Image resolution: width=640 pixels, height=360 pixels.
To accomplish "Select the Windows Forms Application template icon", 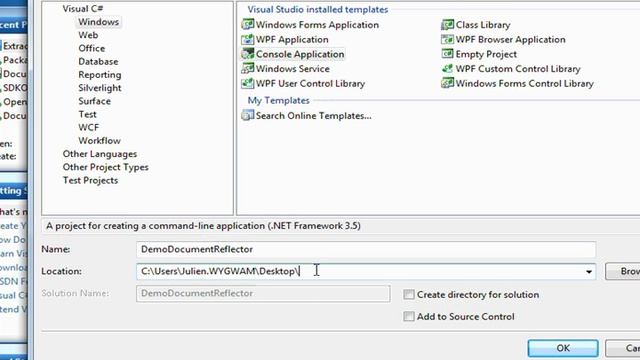I will pyautogui.click(x=247, y=24).
